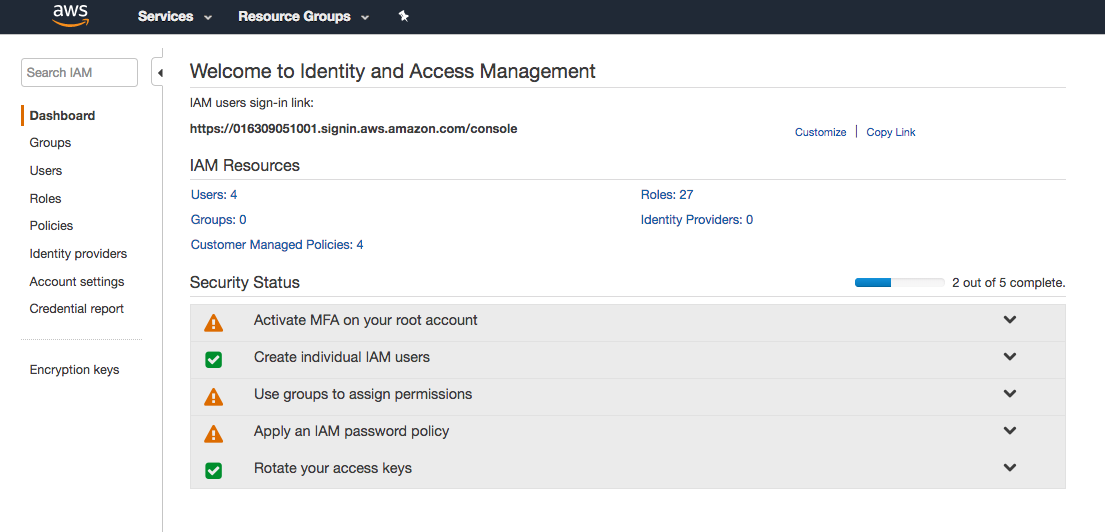Open the Services menu

[x=175, y=16]
